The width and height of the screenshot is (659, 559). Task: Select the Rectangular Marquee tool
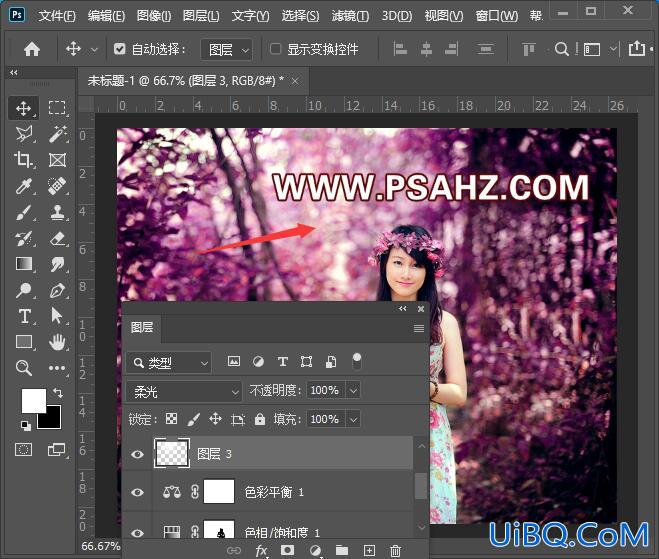[x=57, y=108]
